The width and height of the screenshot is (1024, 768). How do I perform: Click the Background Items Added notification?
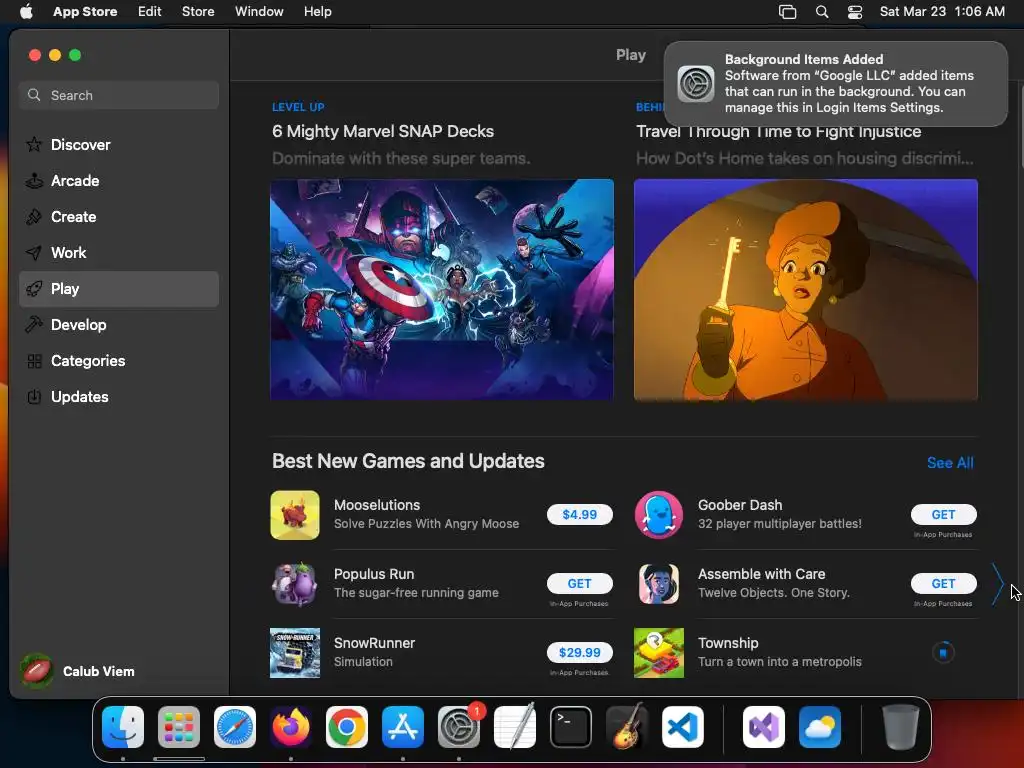point(835,84)
